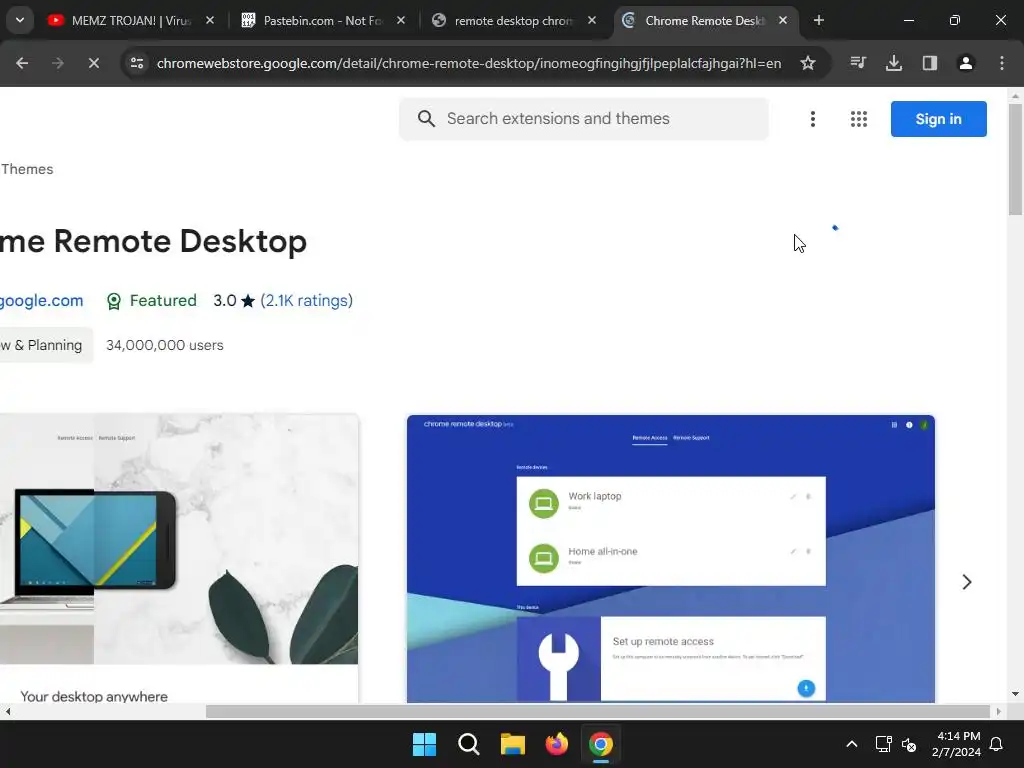This screenshot has height=768, width=1024.
Task: Go back to the previous page
Action: tap(22, 63)
